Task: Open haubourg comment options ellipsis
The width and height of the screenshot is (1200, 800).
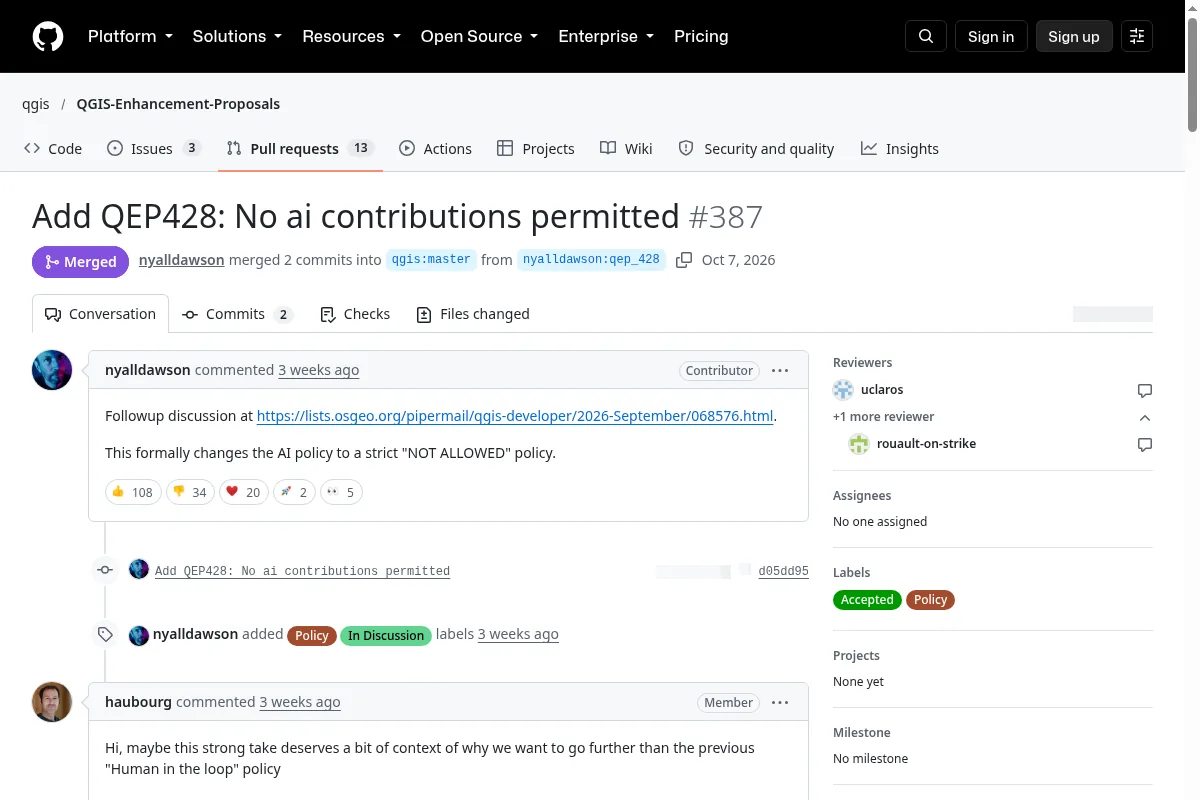Action: [x=780, y=703]
